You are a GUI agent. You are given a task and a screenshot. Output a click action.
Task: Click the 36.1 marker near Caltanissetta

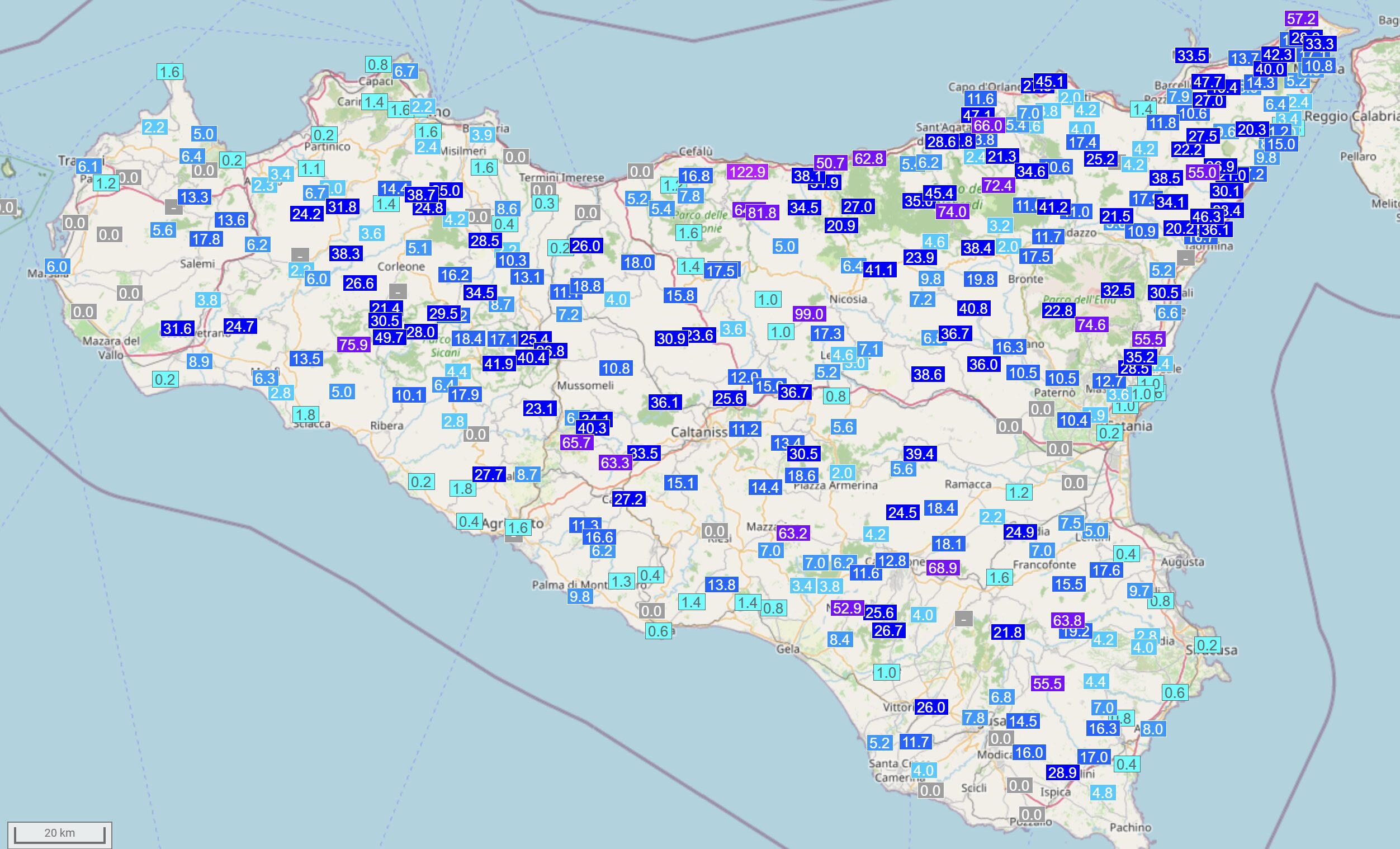tap(665, 403)
